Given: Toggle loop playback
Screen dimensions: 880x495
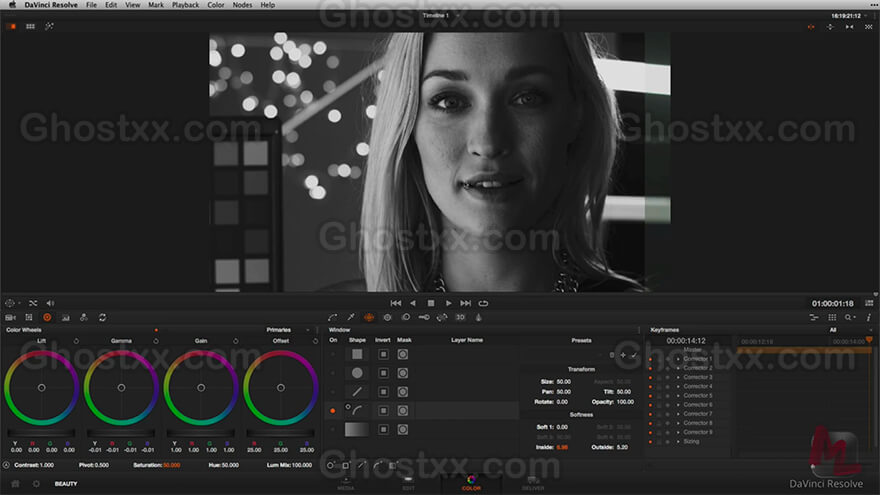Looking at the screenshot, I should click(483, 303).
